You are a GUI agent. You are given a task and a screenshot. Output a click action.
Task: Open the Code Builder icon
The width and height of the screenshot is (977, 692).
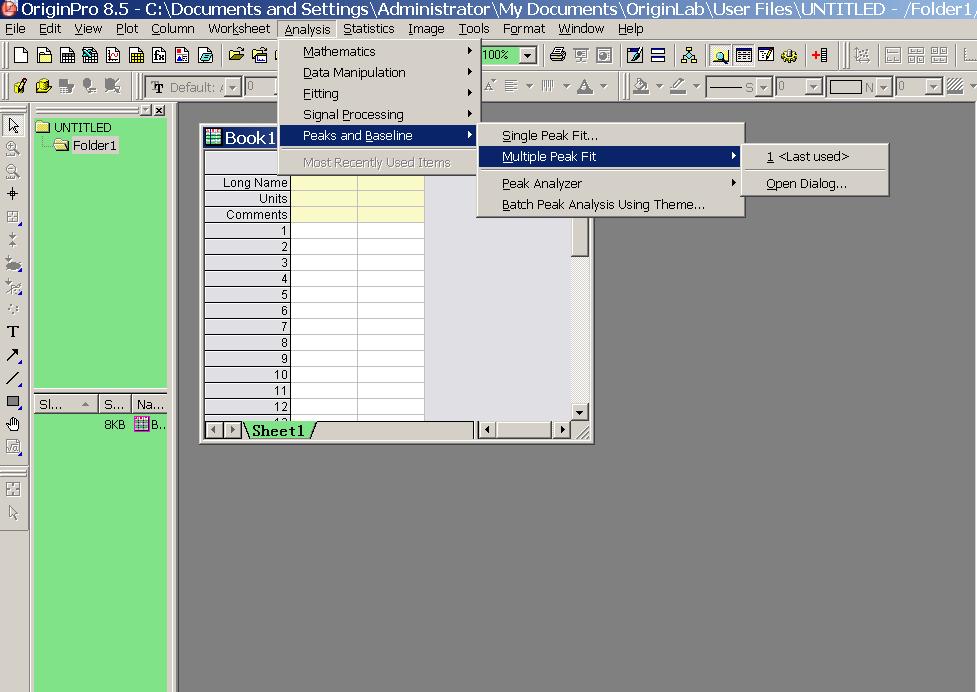click(x=634, y=55)
